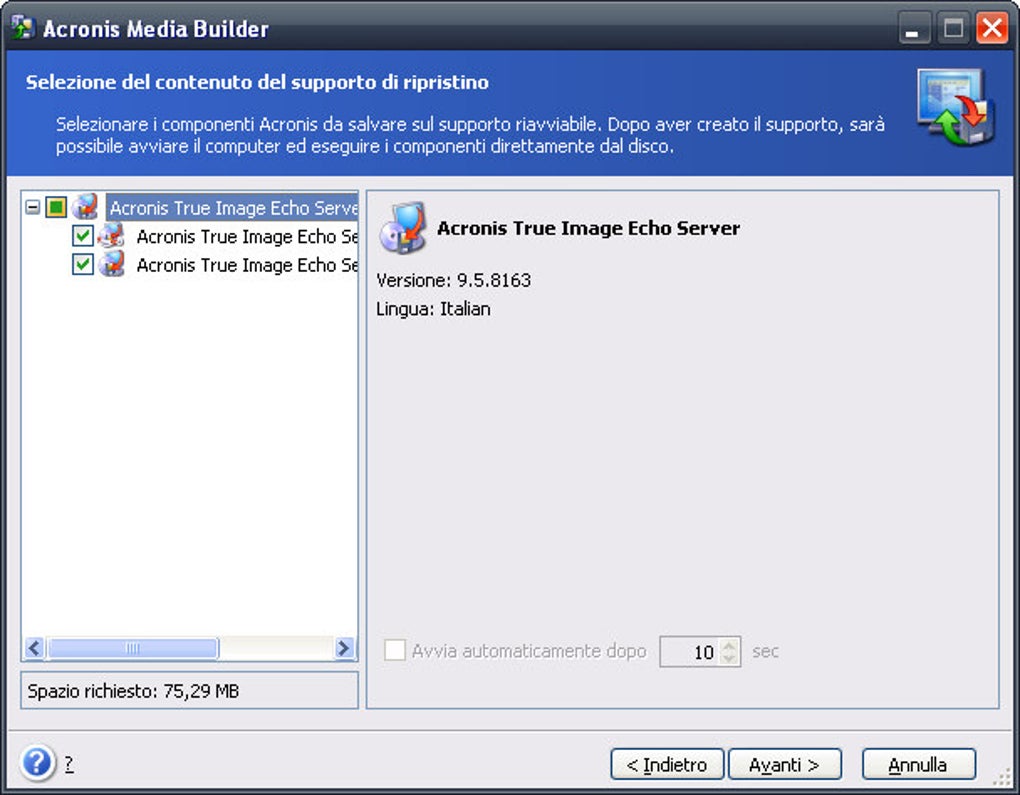The width and height of the screenshot is (1020, 795).
Task: Click the Acronis Media Builder title bar icon
Action: click(x=22, y=28)
